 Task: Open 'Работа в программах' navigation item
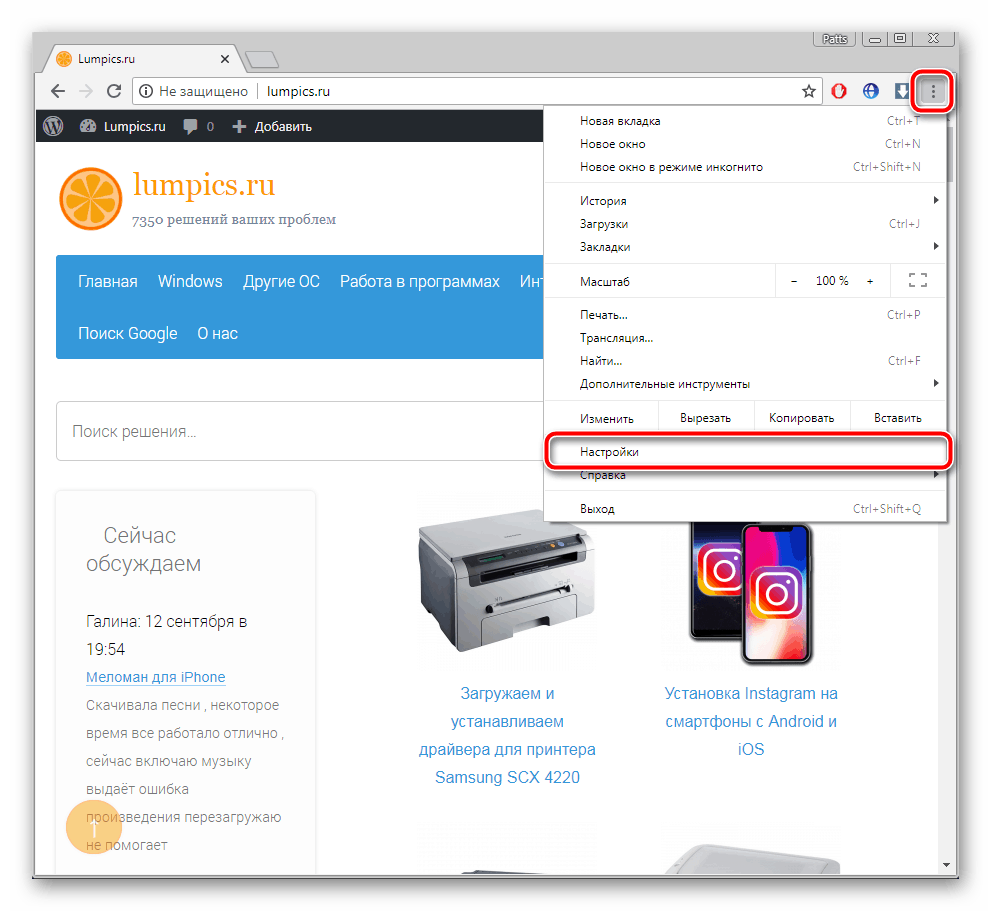click(420, 281)
